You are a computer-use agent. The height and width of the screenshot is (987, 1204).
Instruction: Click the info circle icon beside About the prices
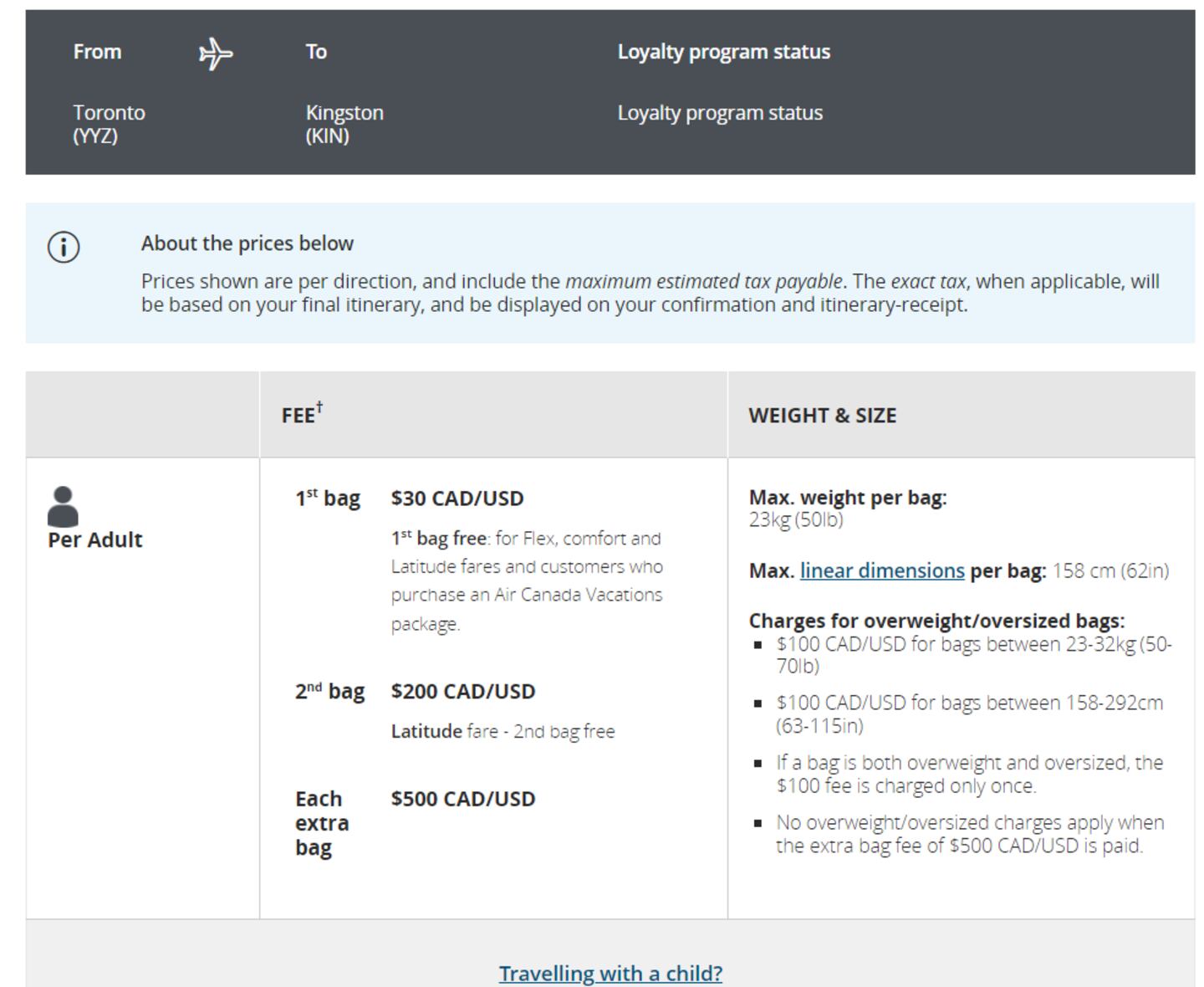64,247
